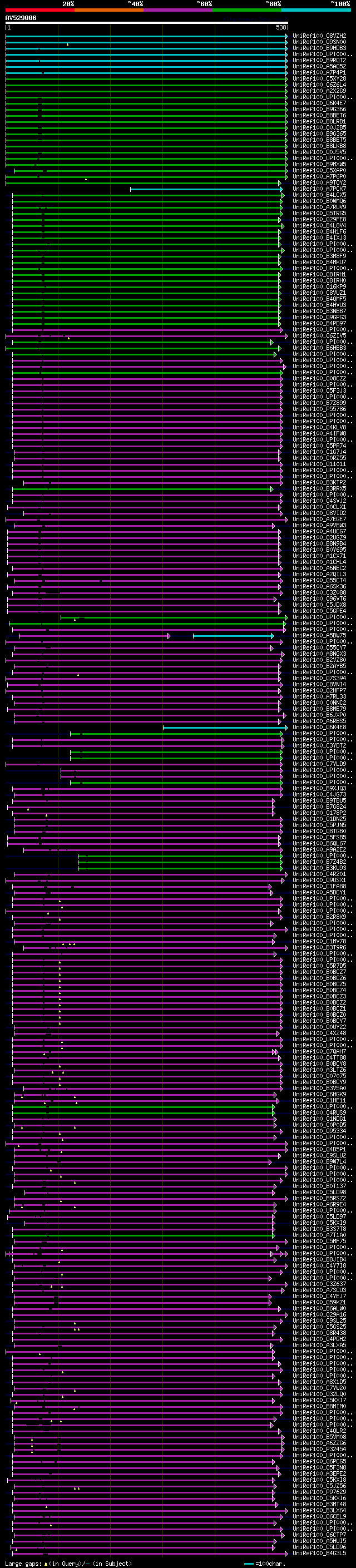Image resolution: width=356 pixels, height=1568 pixels.
Task: Open the label UniRef100_A4IFW8
Action: (x=319, y=433)
